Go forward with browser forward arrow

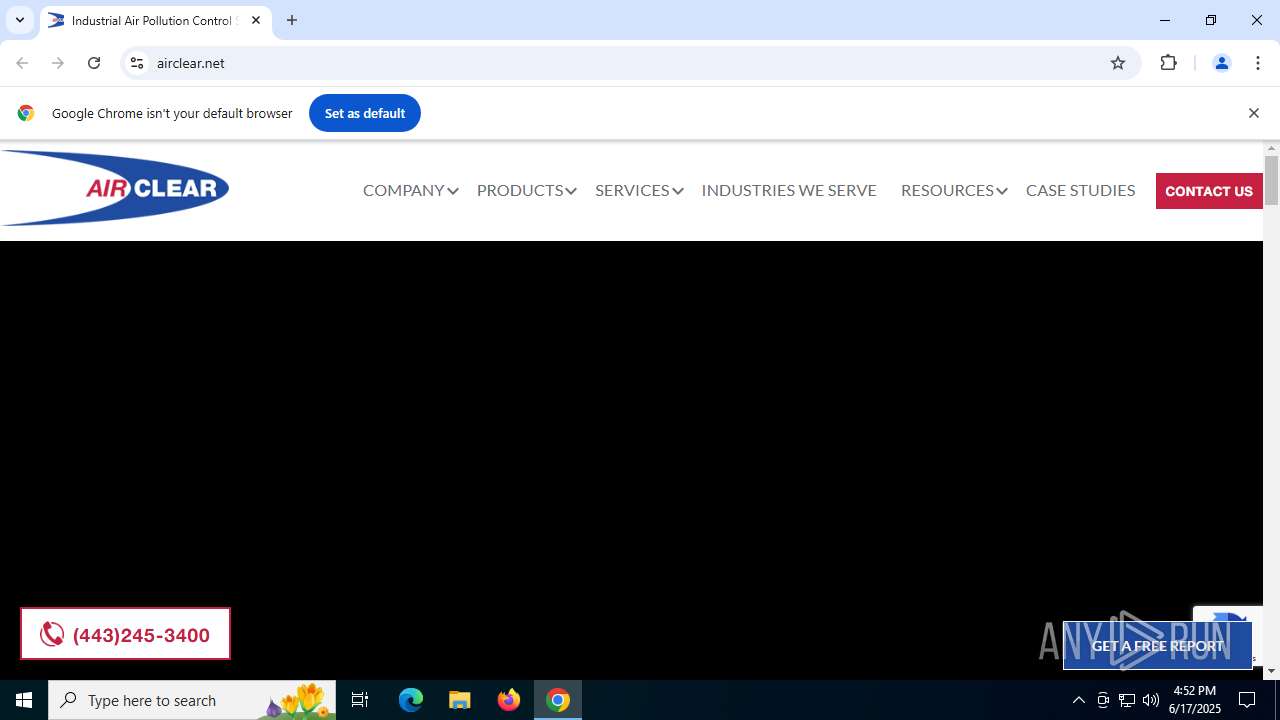(58, 63)
